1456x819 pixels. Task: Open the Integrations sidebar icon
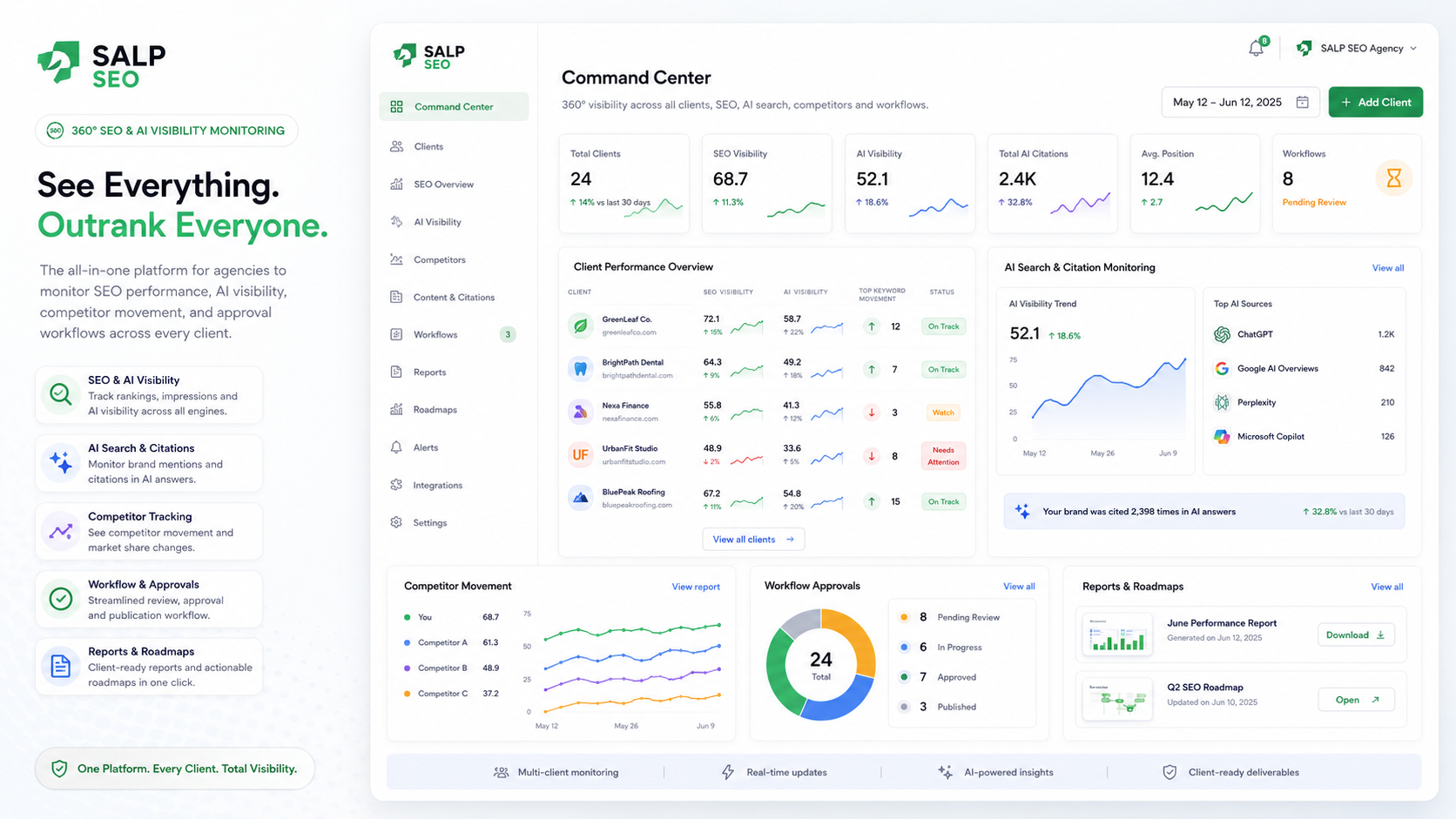coord(396,485)
